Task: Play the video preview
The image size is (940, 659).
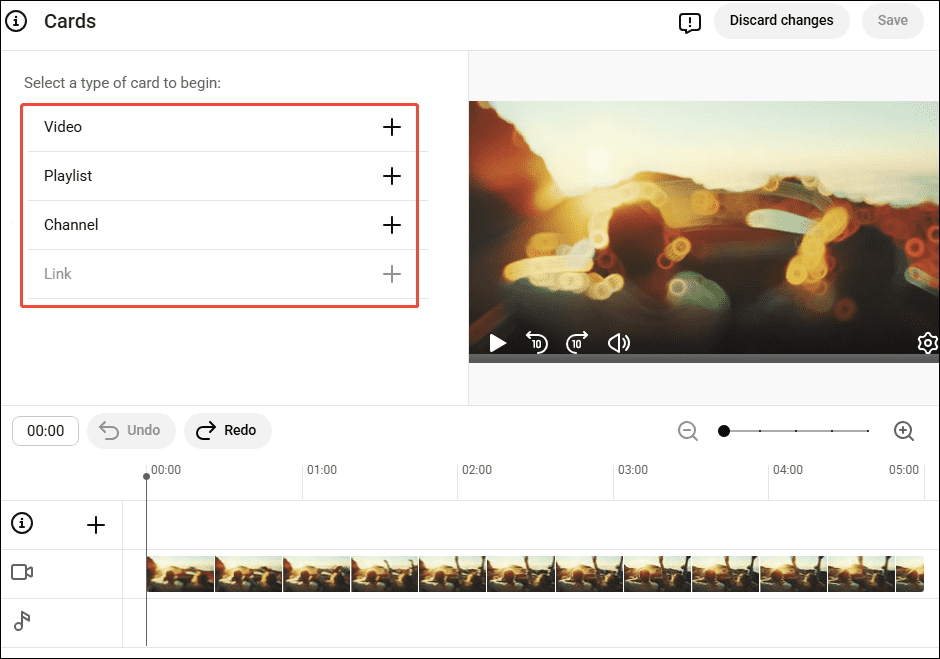Action: point(497,343)
